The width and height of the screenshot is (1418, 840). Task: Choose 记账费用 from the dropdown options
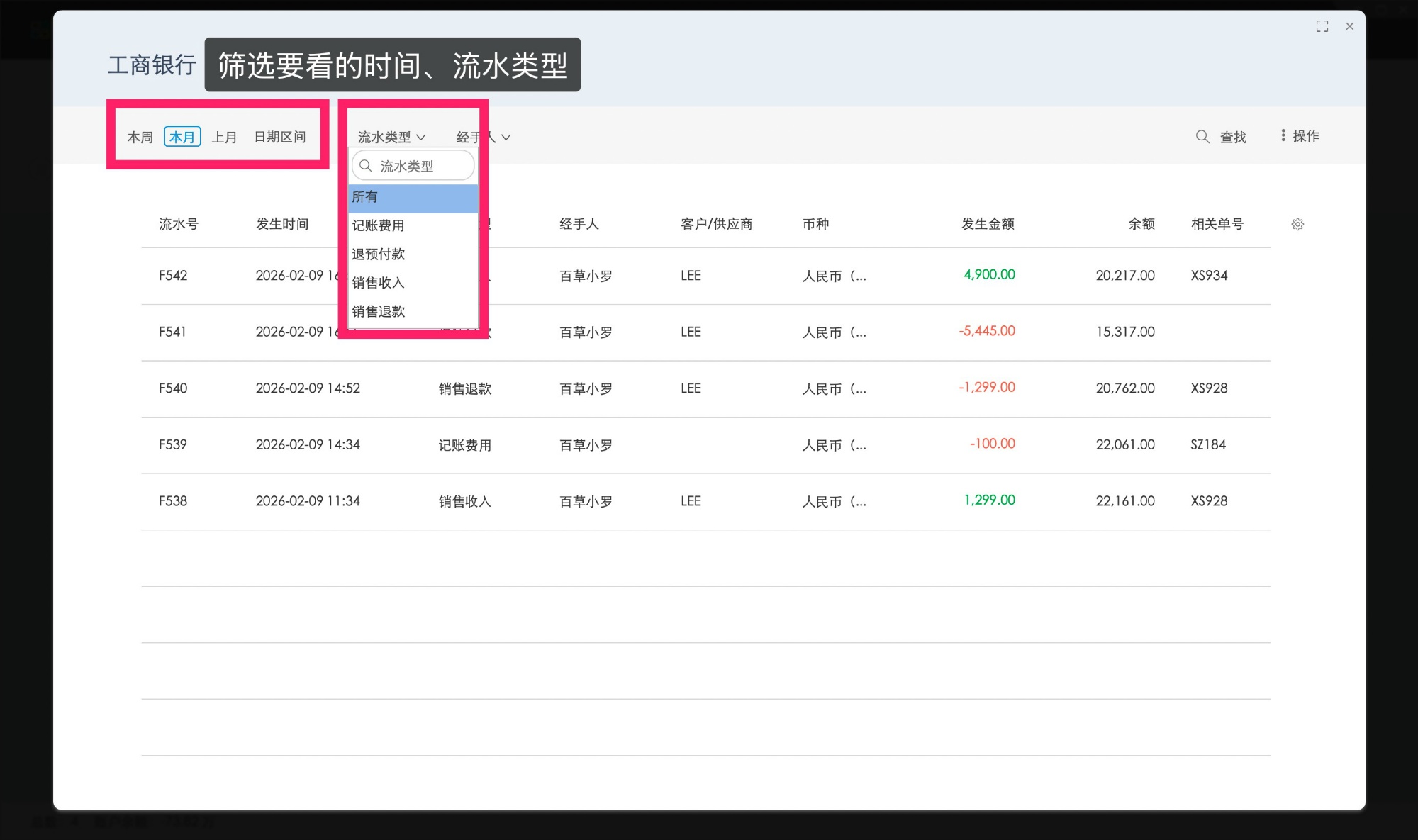tap(378, 225)
